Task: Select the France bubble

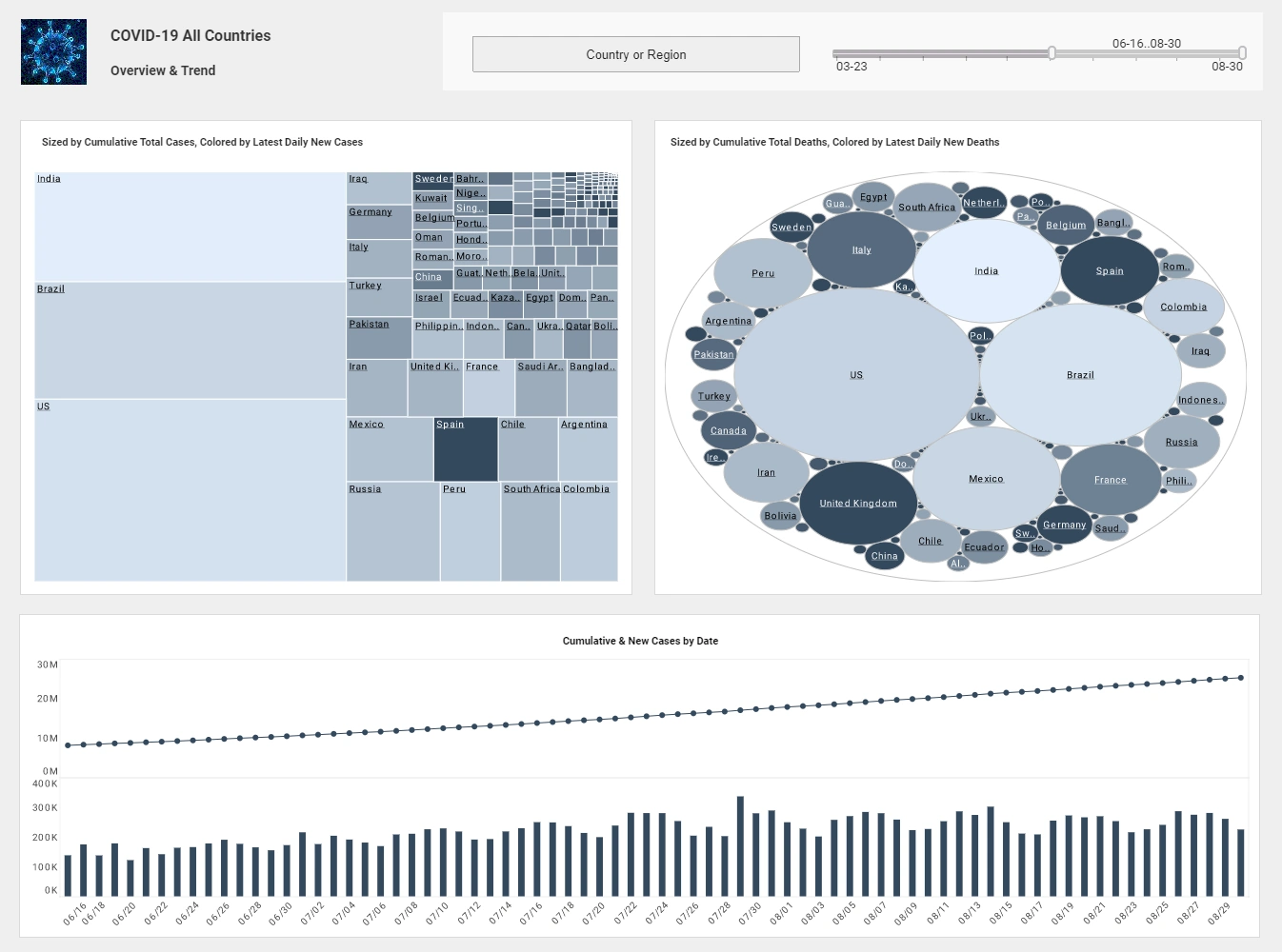Action: click(x=1110, y=480)
